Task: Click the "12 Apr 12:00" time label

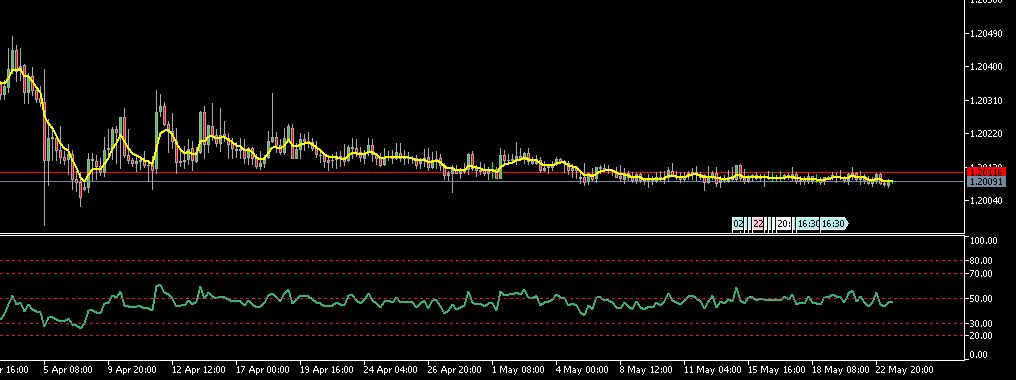Action: pyautogui.click(x=198, y=370)
